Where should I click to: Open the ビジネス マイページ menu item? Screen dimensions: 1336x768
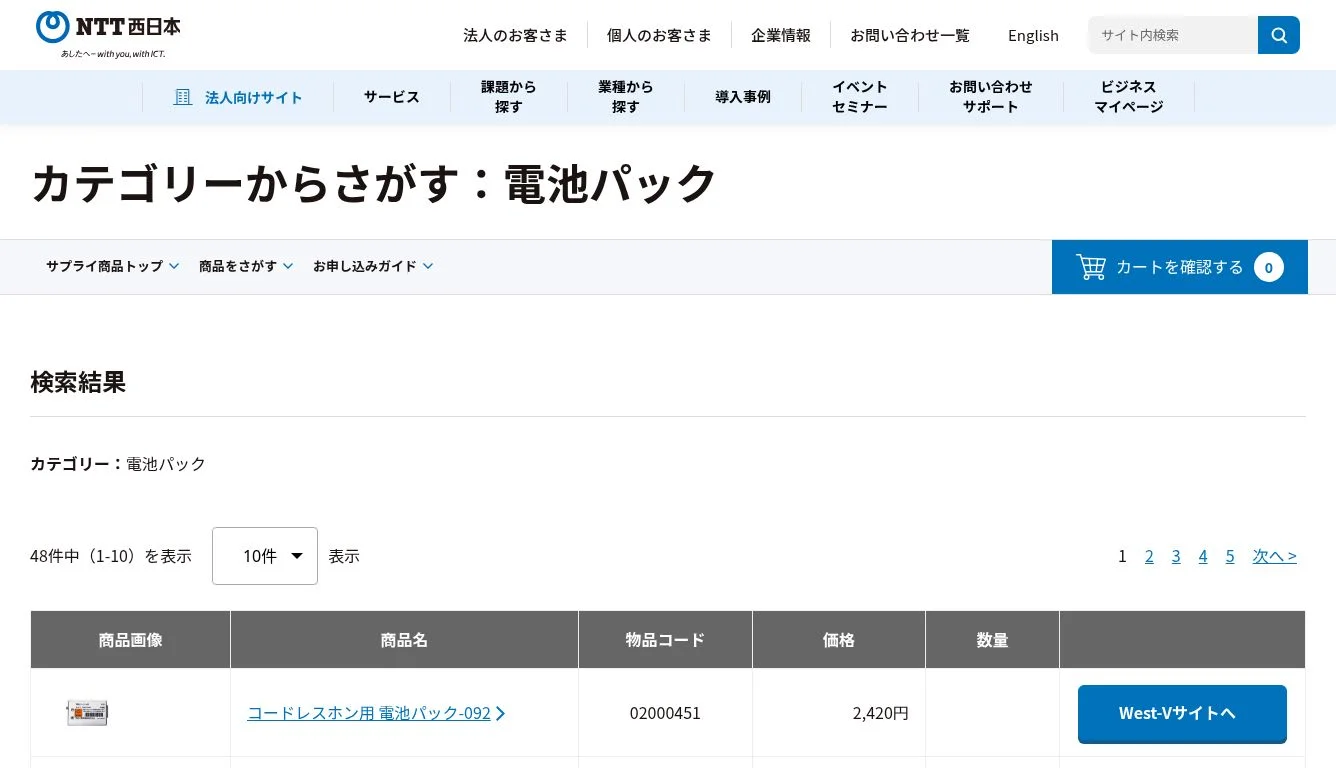tap(1129, 97)
